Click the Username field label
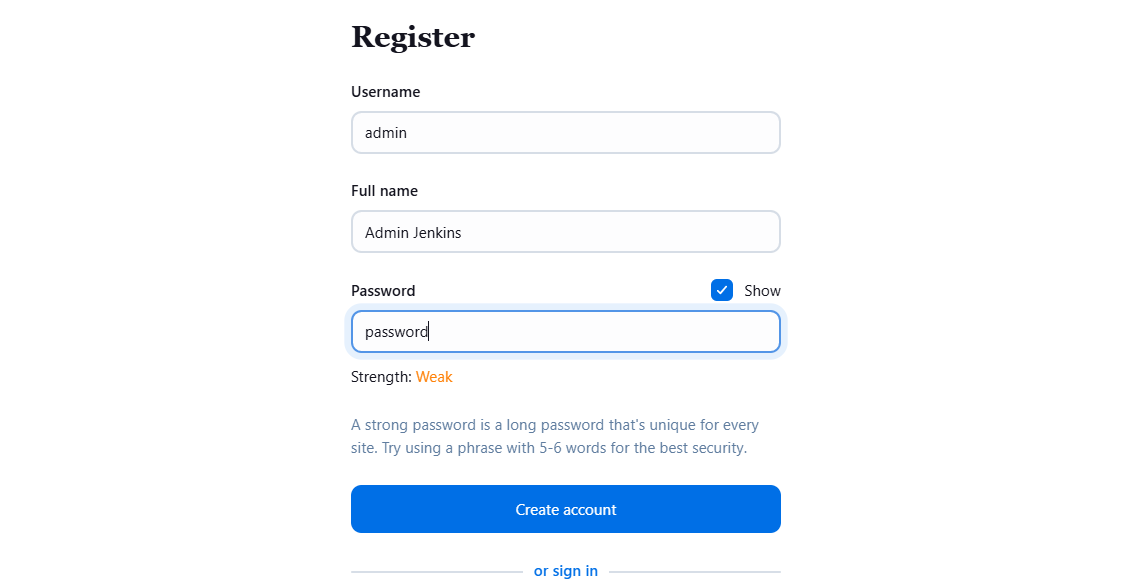 [386, 92]
